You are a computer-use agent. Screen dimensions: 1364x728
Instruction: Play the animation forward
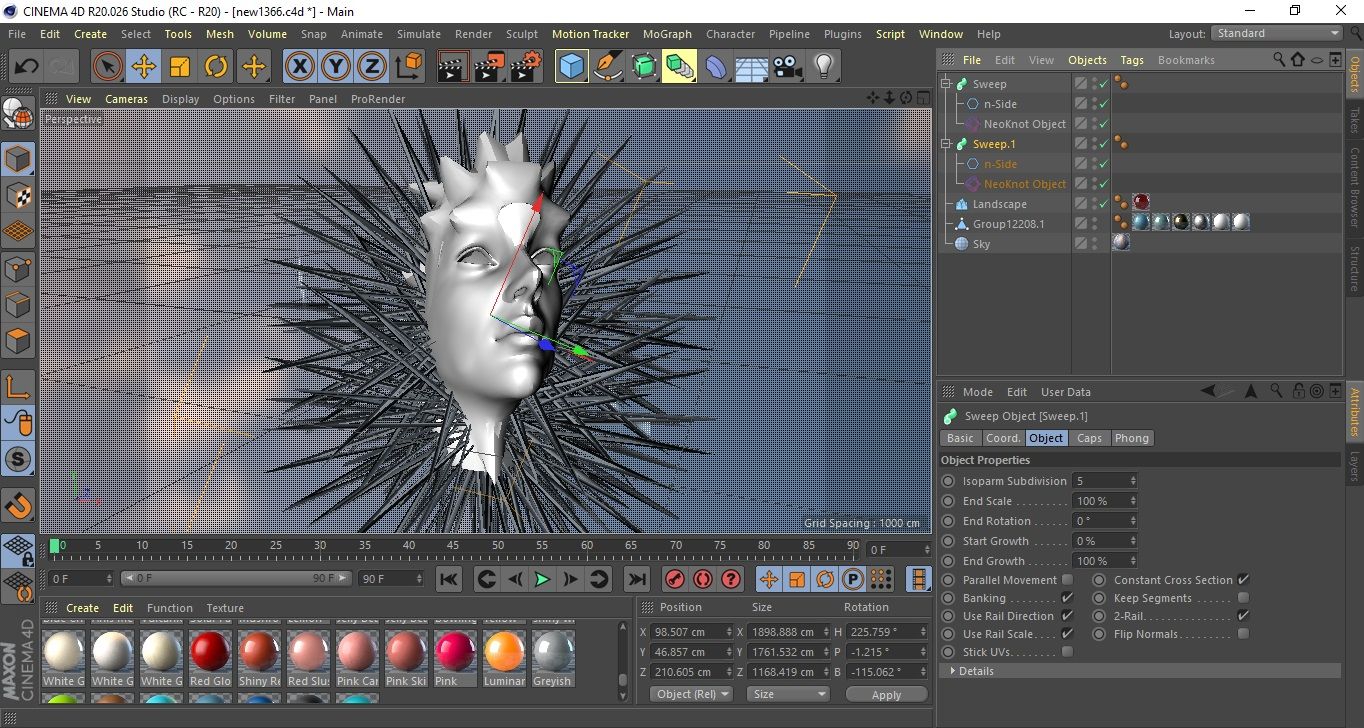click(x=541, y=579)
